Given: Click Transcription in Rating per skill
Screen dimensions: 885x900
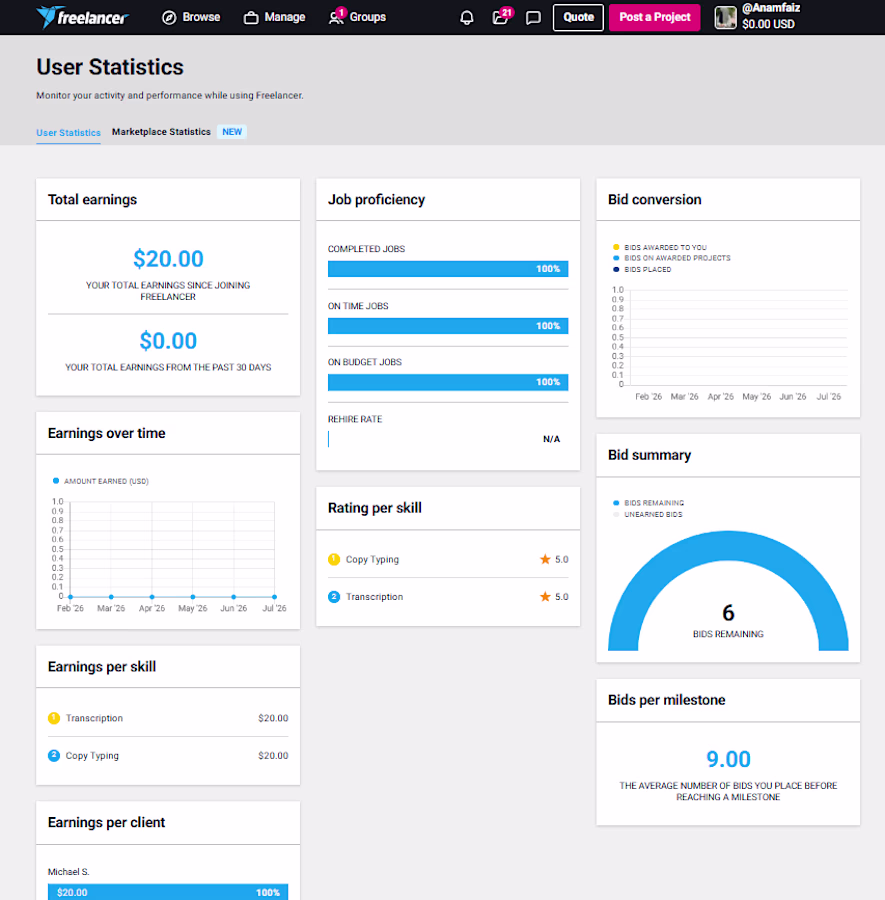Looking at the screenshot, I should tap(374, 597).
